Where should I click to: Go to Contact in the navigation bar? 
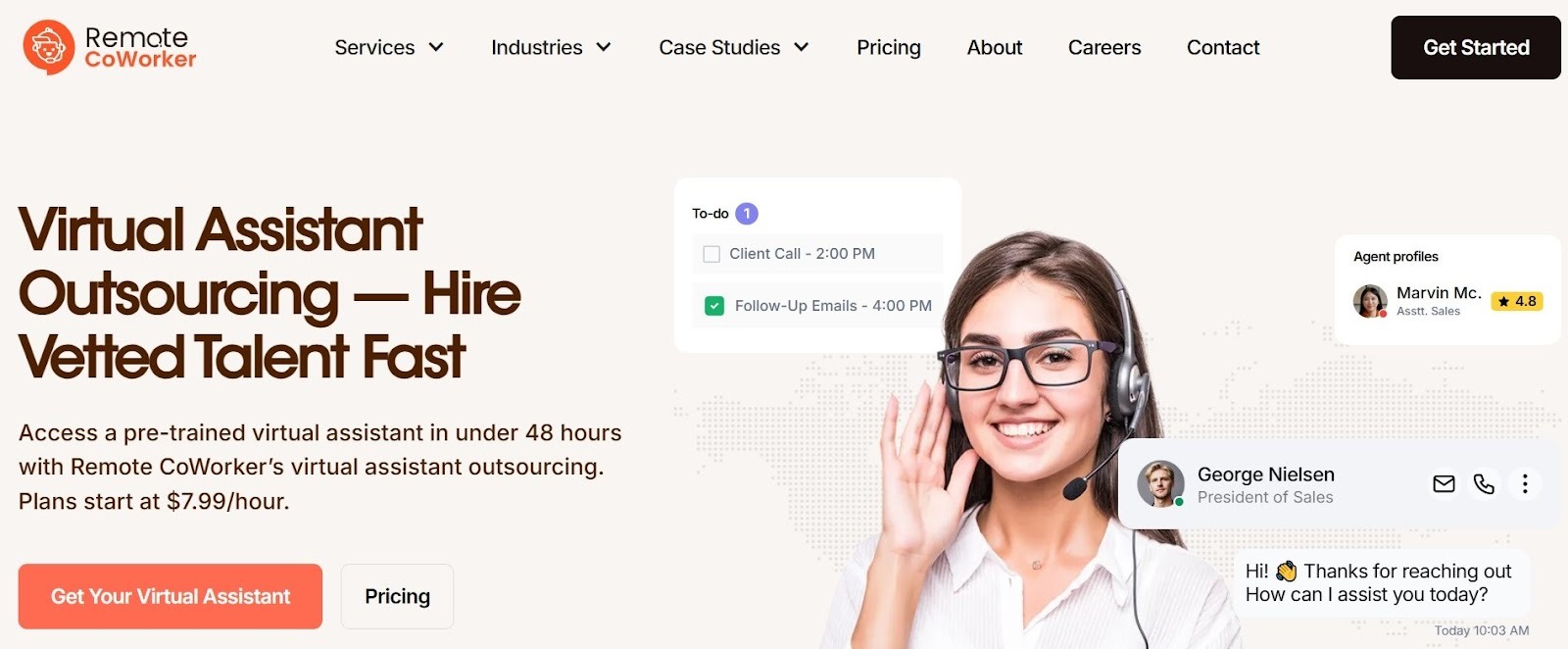coord(1223,47)
